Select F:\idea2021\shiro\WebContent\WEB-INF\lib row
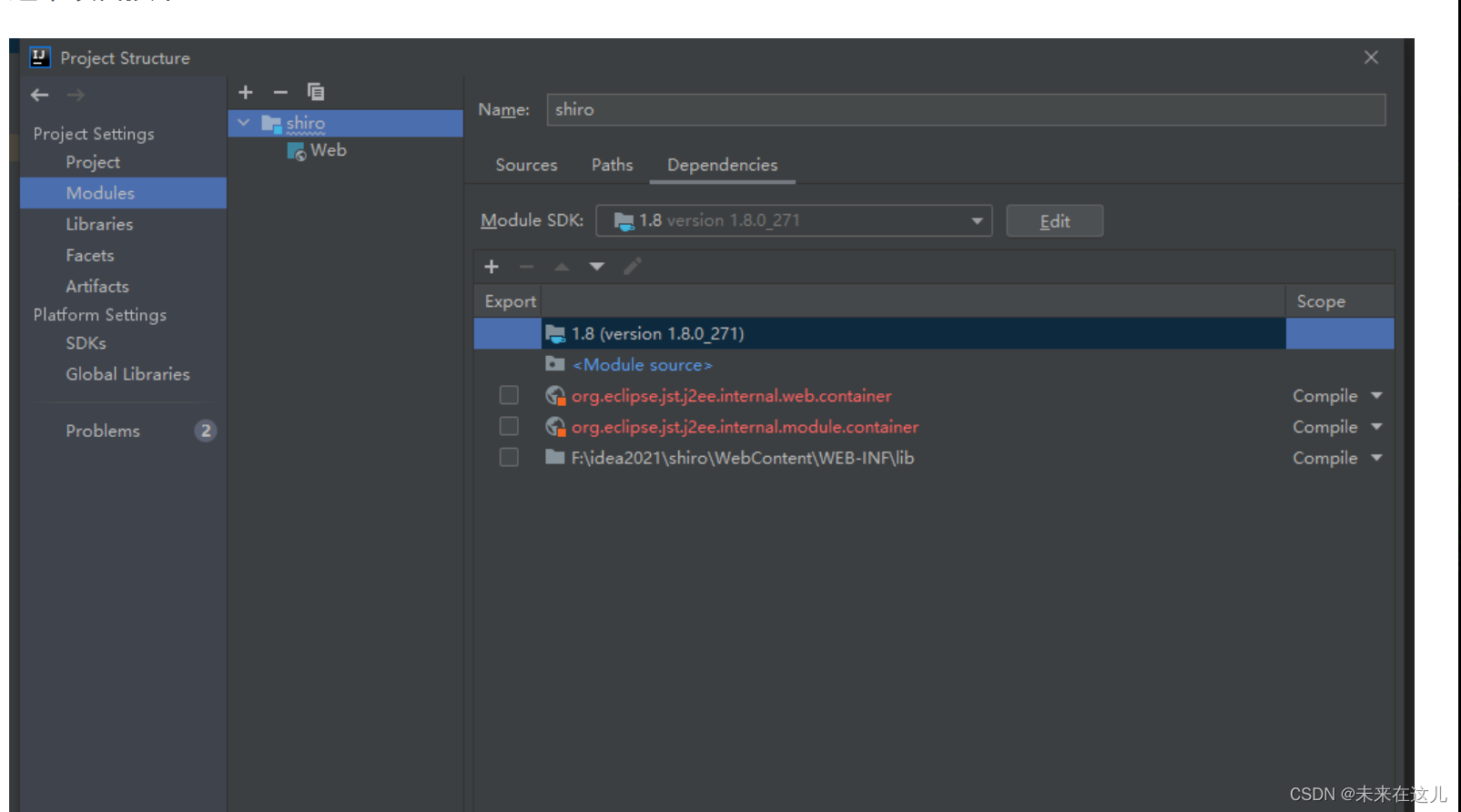Viewport: 1461px width, 812px height. click(934, 458)
